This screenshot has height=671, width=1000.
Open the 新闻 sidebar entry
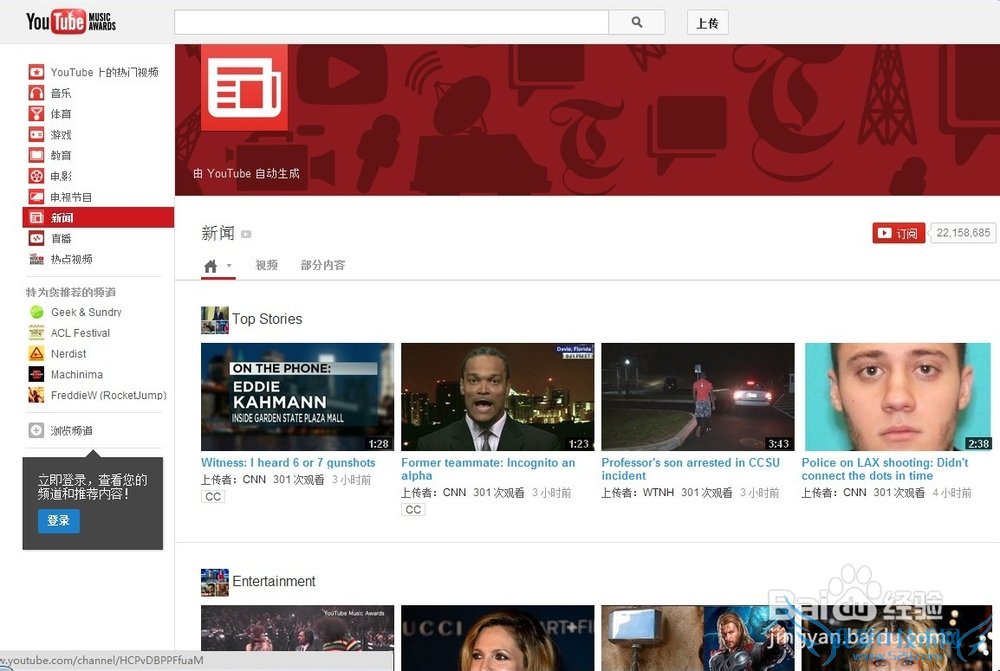[x=98, y=218]
